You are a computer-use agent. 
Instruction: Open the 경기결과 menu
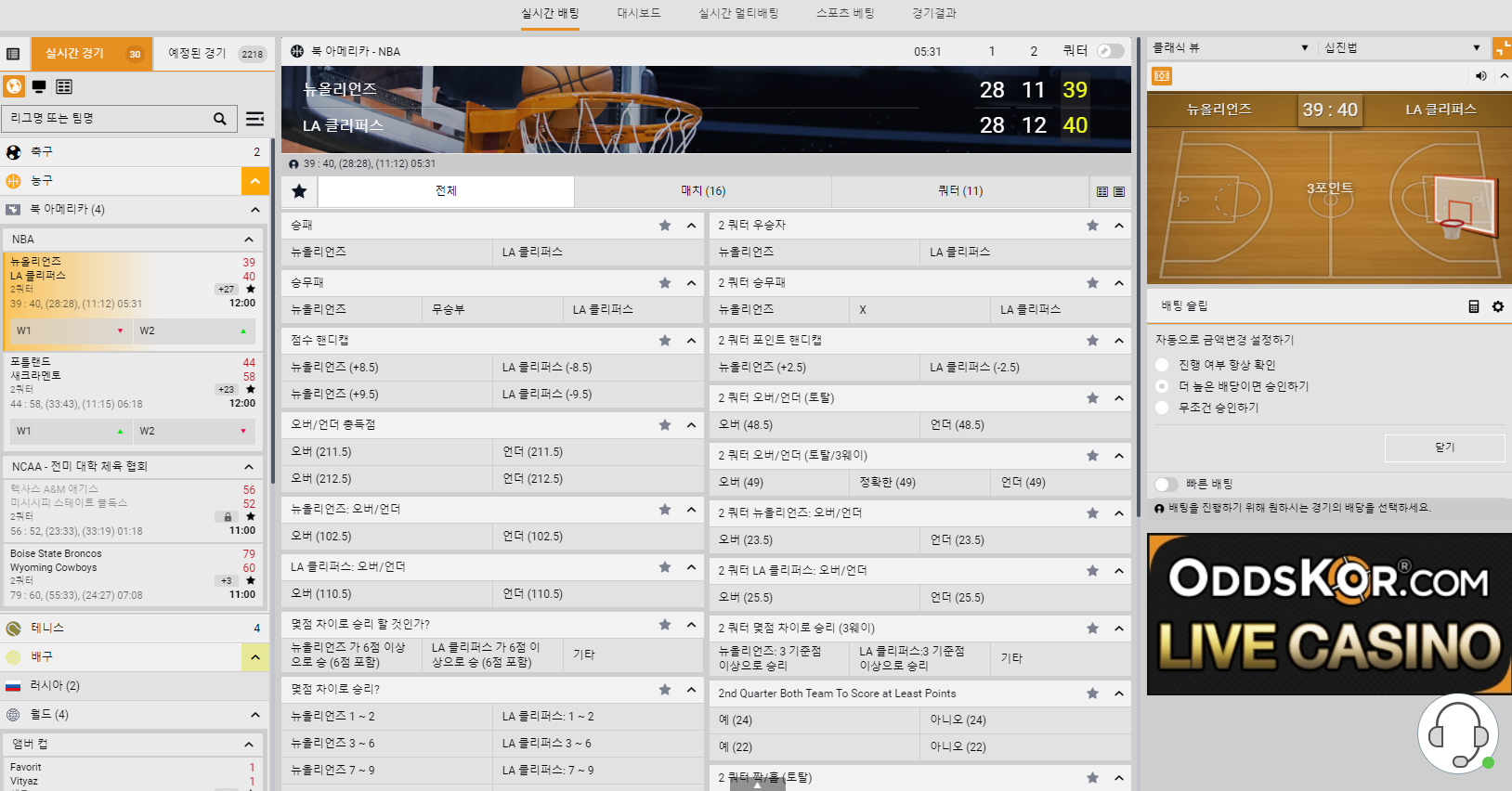tap(934, 14)
